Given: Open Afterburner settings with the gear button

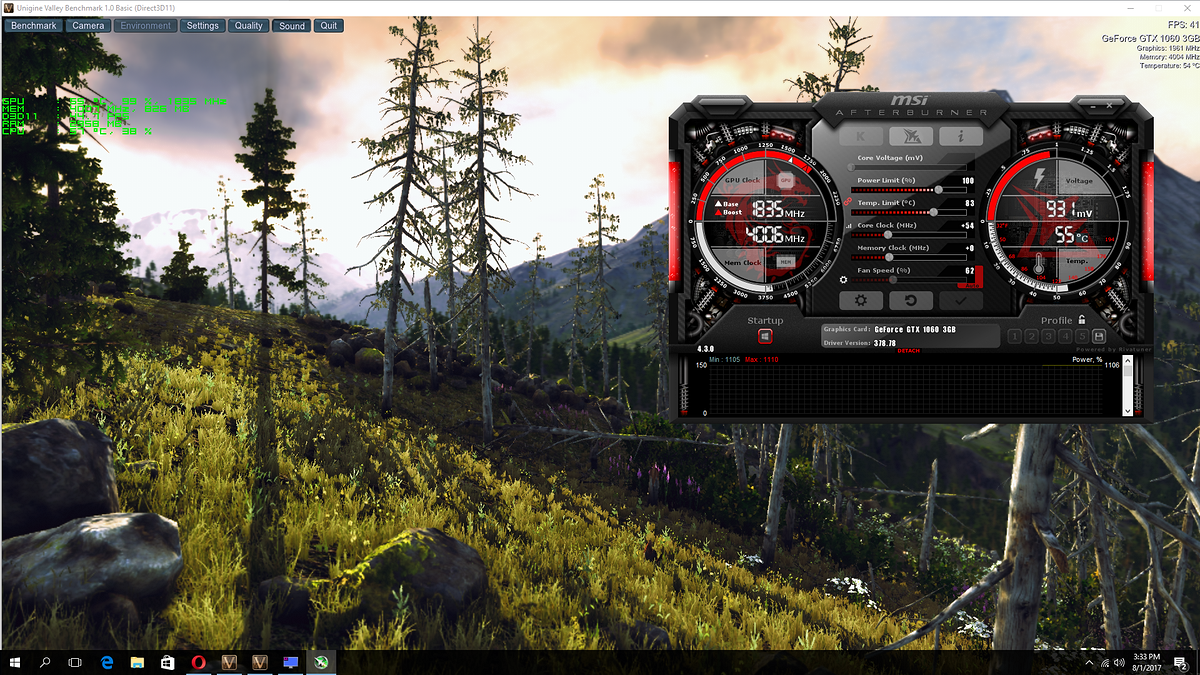Looking at the screenshot, I should coord(860,300).
